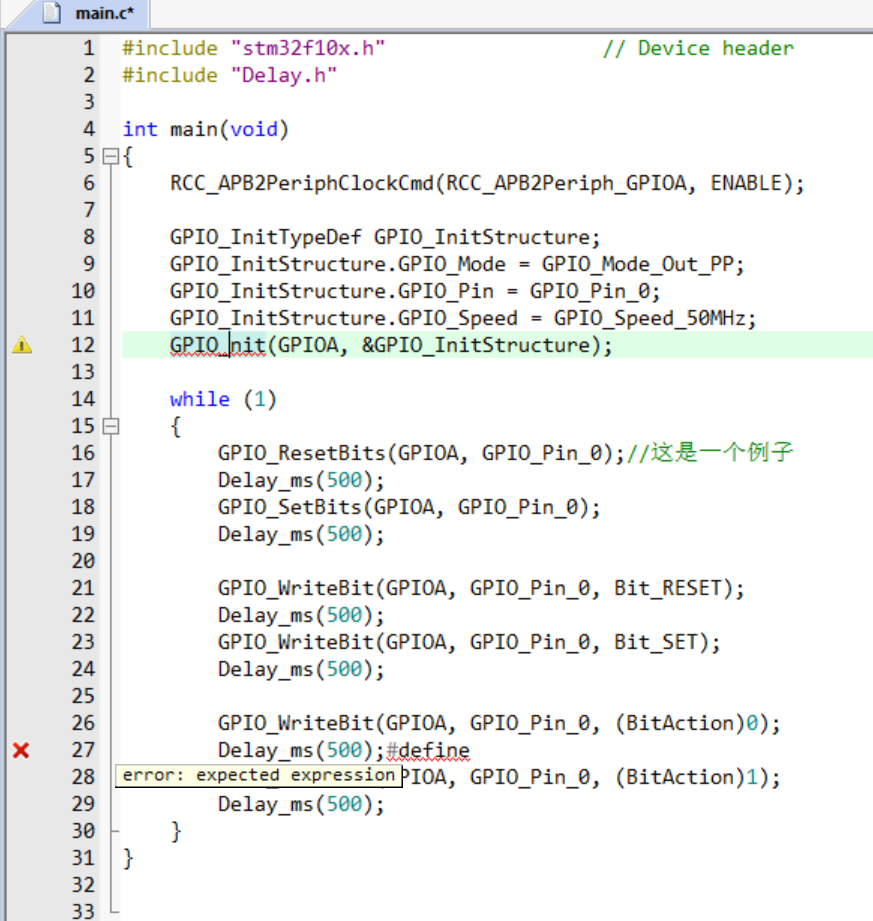Click Delay_ms(500) on line 29
873x921 pixels.
pos(296,804)
